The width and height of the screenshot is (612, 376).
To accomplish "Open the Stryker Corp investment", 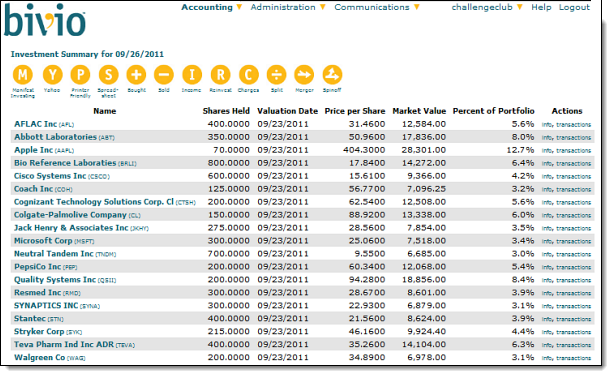I will pyautogui.click(x=39, y=331).
